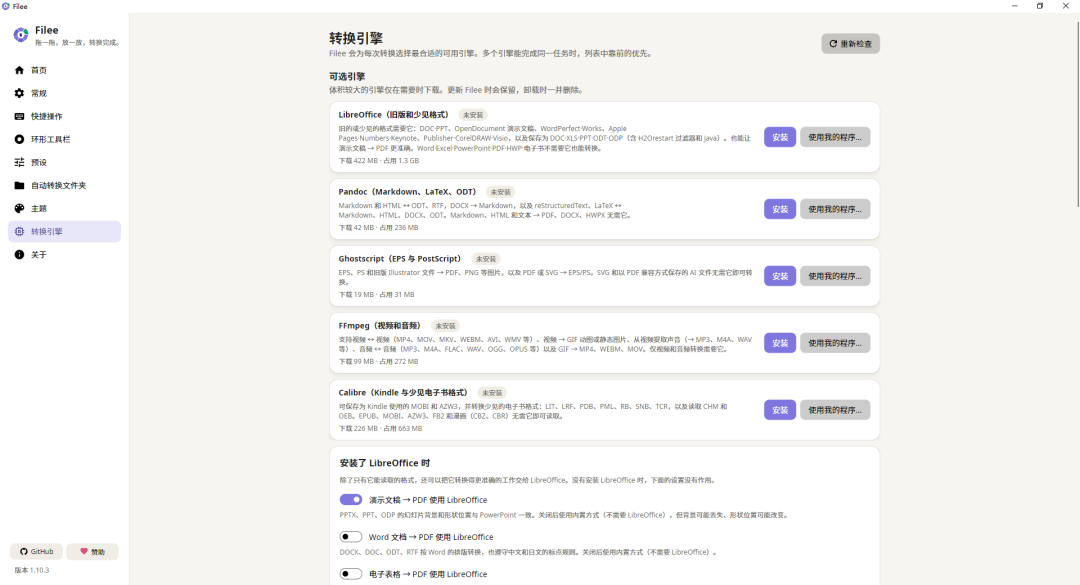
Task: Restore down the Filee window
Action: click(1040, 6)
